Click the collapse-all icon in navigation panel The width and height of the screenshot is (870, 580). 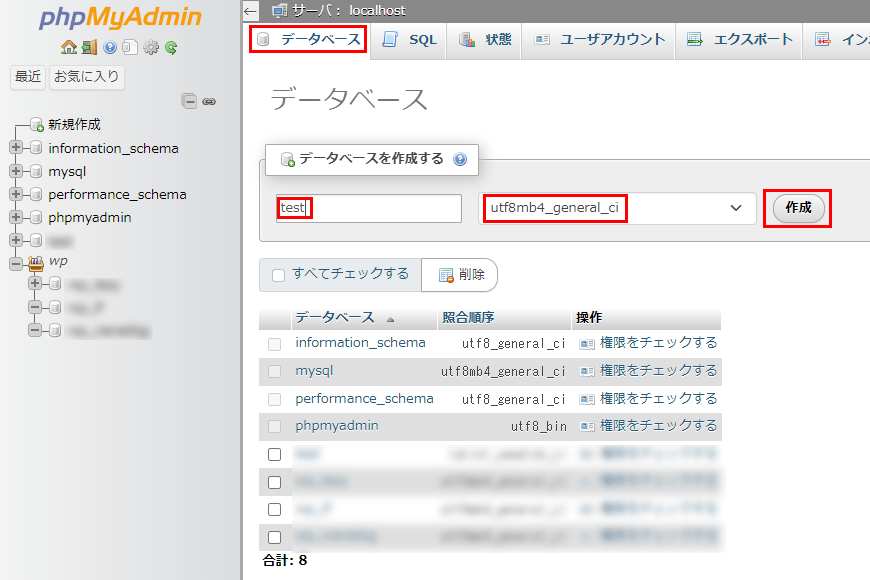coord(189,101)
